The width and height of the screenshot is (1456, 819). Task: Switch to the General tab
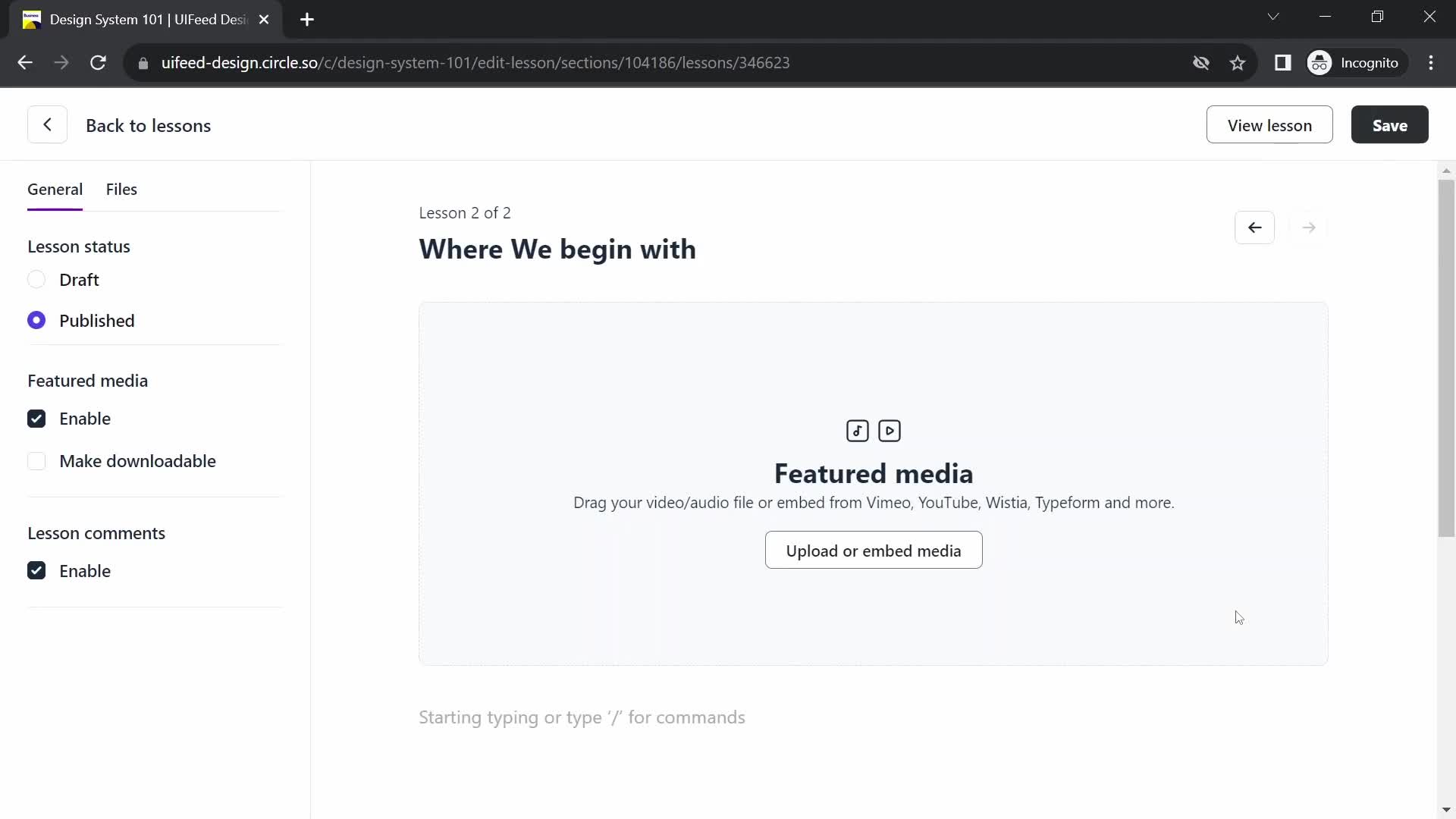point(55,189)
